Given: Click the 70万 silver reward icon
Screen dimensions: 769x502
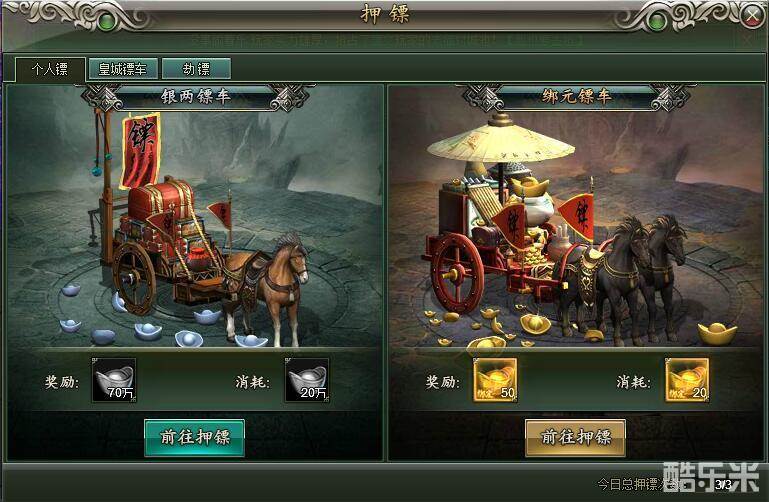Looking at the screenshot, I should 114,380.
